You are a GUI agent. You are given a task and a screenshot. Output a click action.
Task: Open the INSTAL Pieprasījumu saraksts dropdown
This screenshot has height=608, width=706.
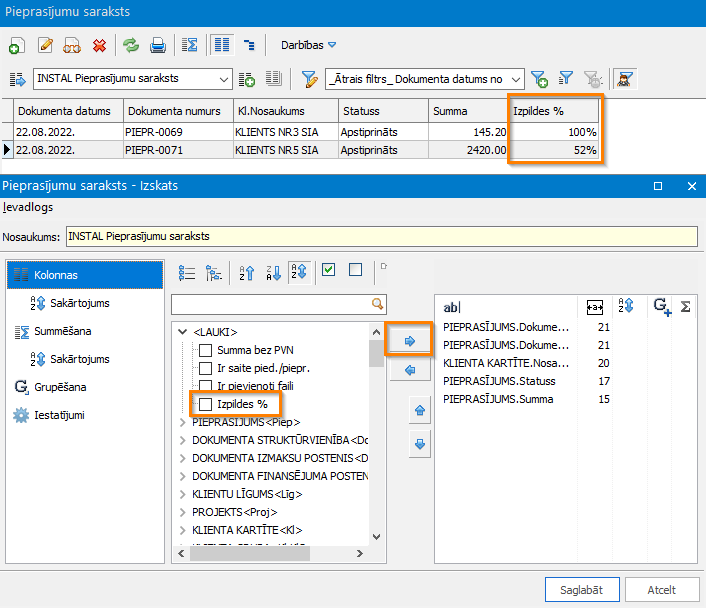[x=223, y=79]
